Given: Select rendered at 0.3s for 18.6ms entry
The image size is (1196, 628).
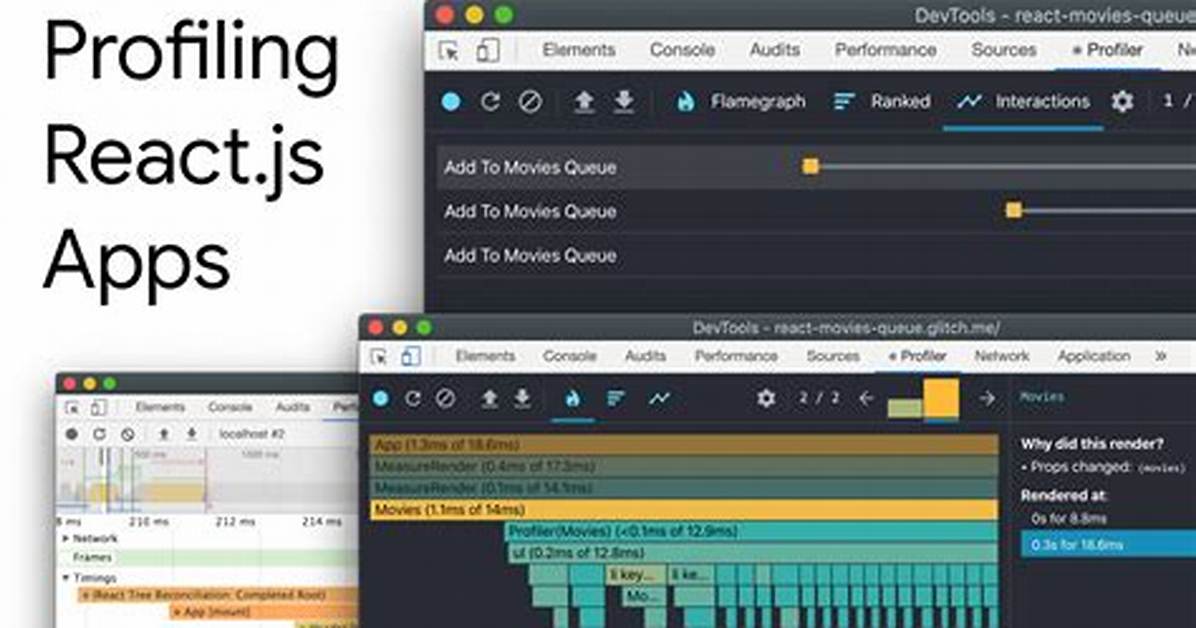Looking at the screenshot, I should [1108, 545].
